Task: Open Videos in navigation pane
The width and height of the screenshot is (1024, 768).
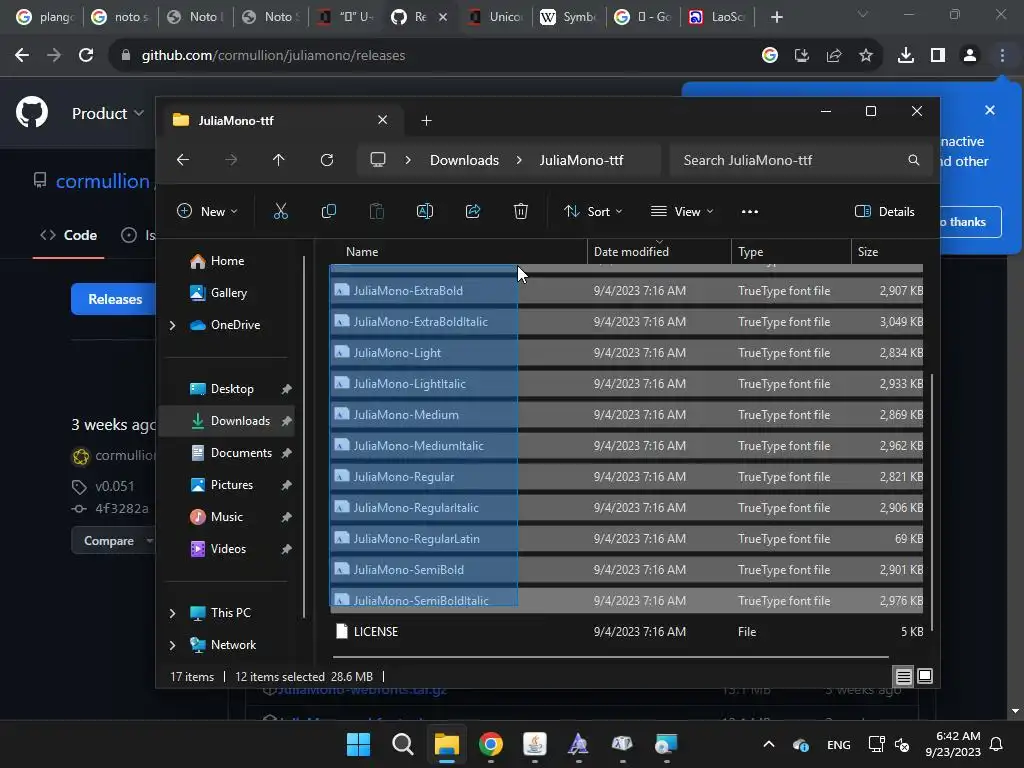Action: coord(227,549)
